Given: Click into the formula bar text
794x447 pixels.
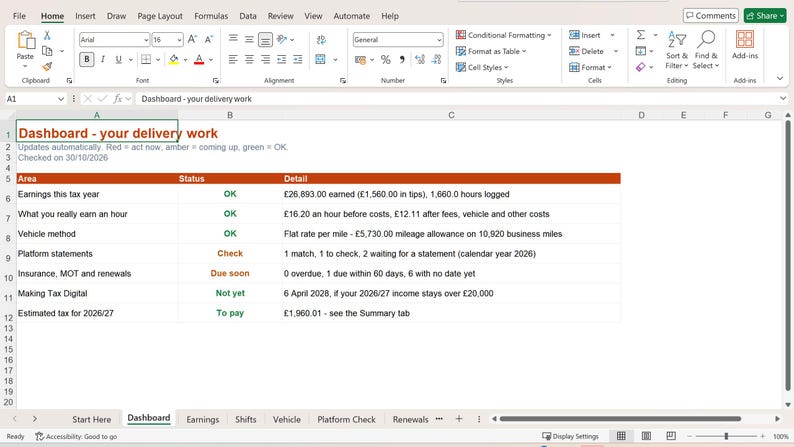Looking at the screenshot, I should (x=196, y=99).
